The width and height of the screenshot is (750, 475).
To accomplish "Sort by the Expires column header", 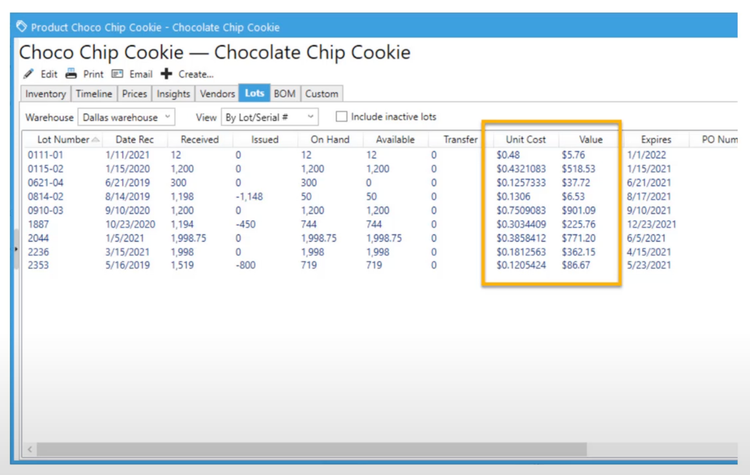I will click(x=656, y=140).
